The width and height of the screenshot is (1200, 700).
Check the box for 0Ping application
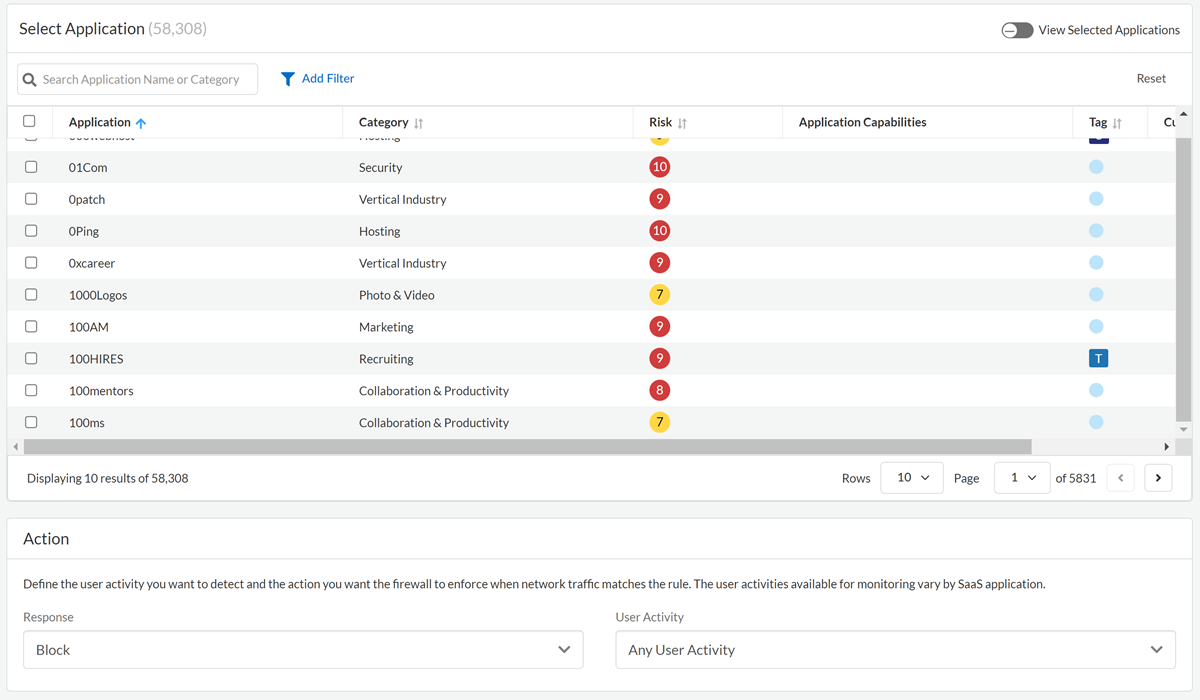point(31,231)
